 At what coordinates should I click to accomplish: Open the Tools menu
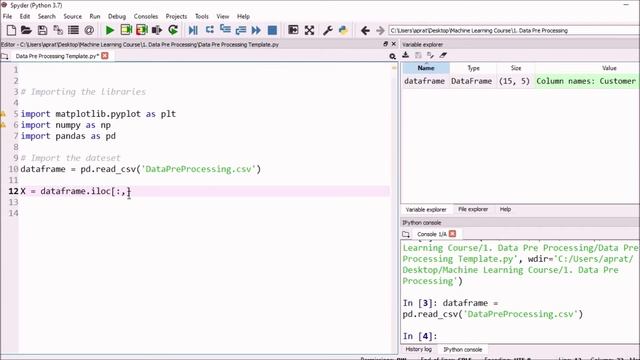click(202, 16)
